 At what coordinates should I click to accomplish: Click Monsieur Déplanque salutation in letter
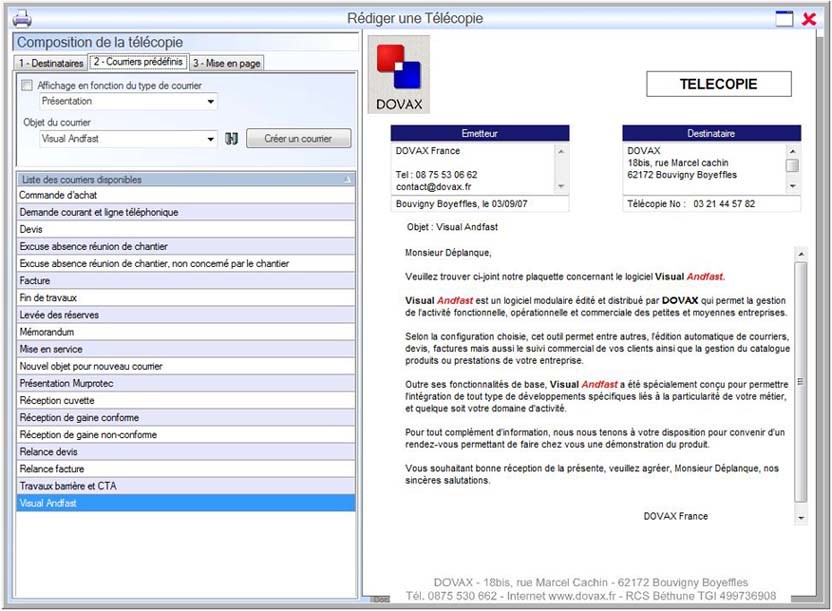[448, 253]
